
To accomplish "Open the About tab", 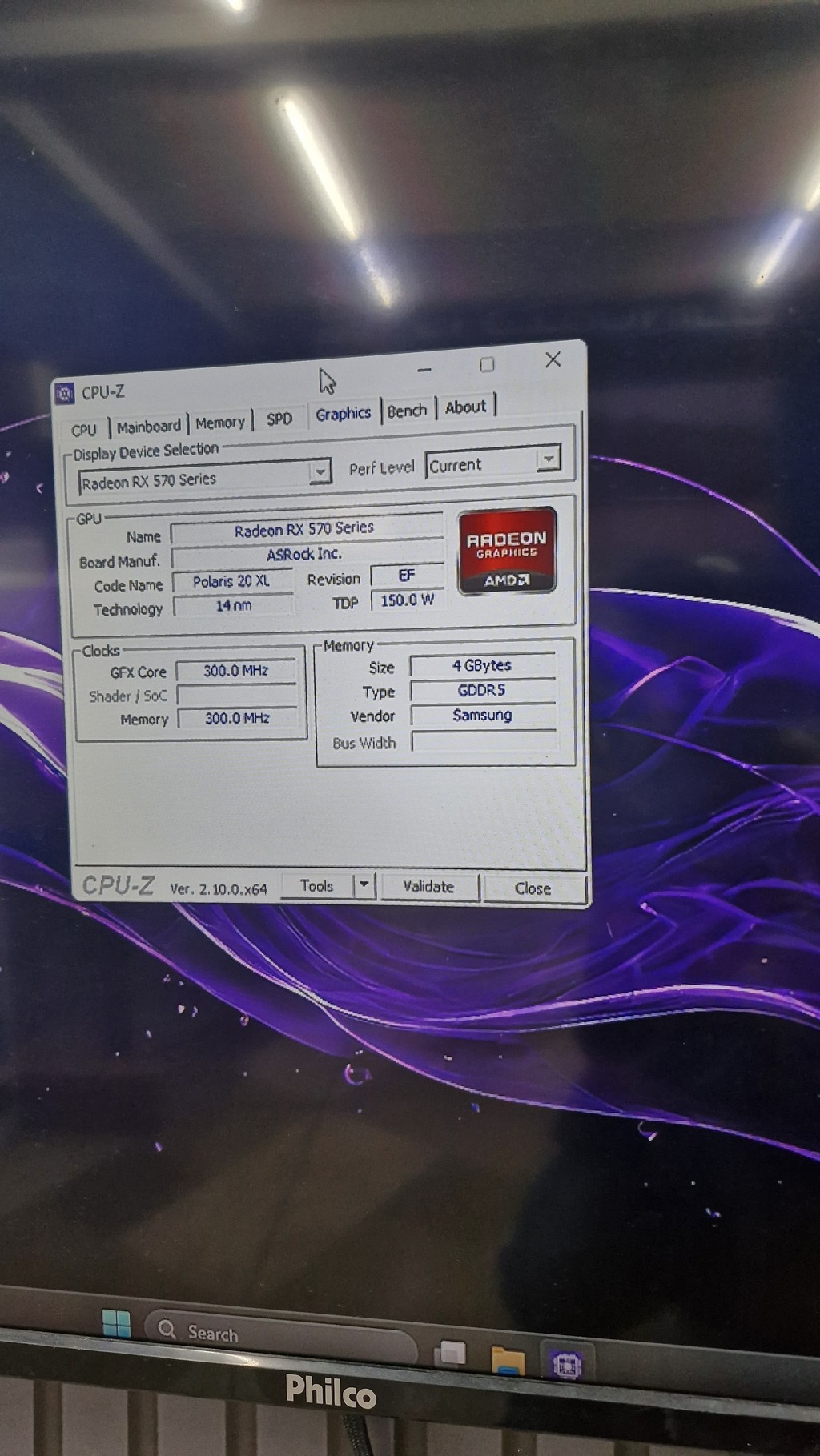I will pyautogui.click(x=465, y=407).
